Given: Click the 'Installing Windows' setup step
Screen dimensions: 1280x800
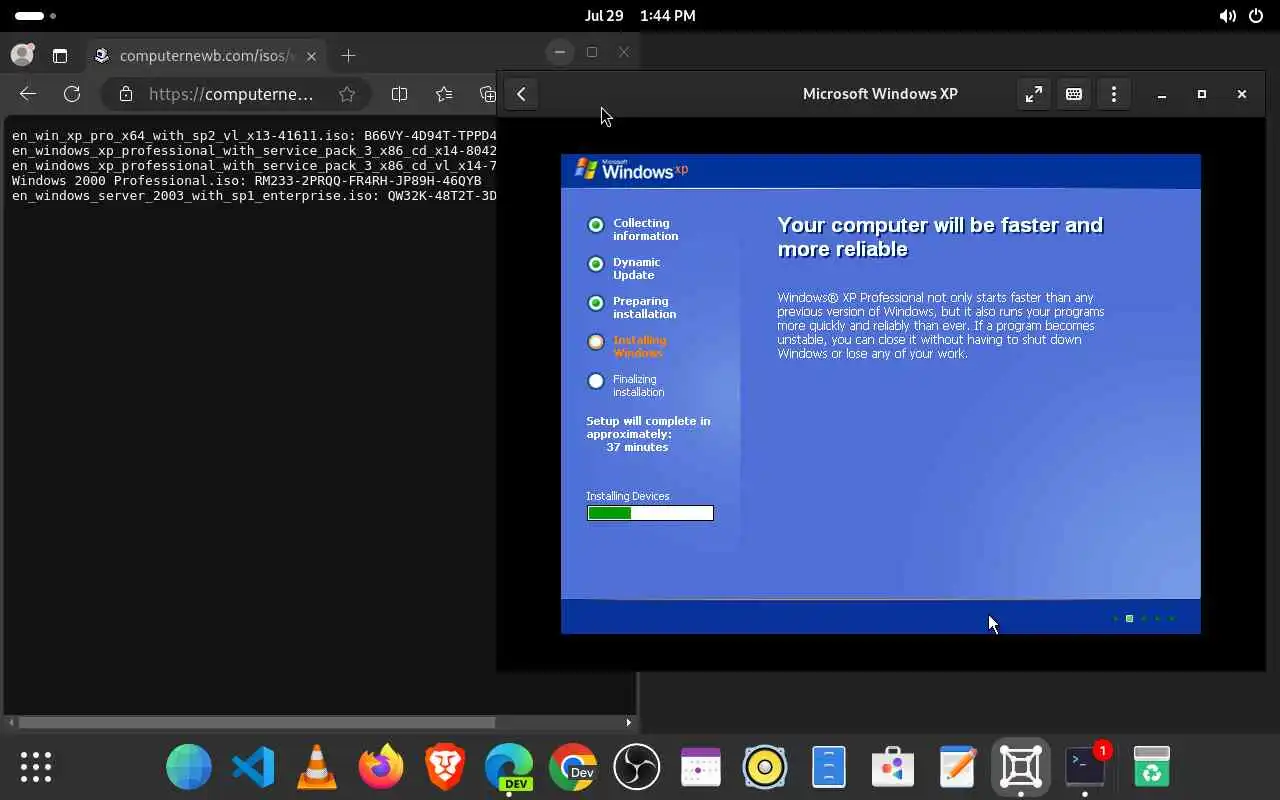Looking at the screenshot, I should (639, 346).
